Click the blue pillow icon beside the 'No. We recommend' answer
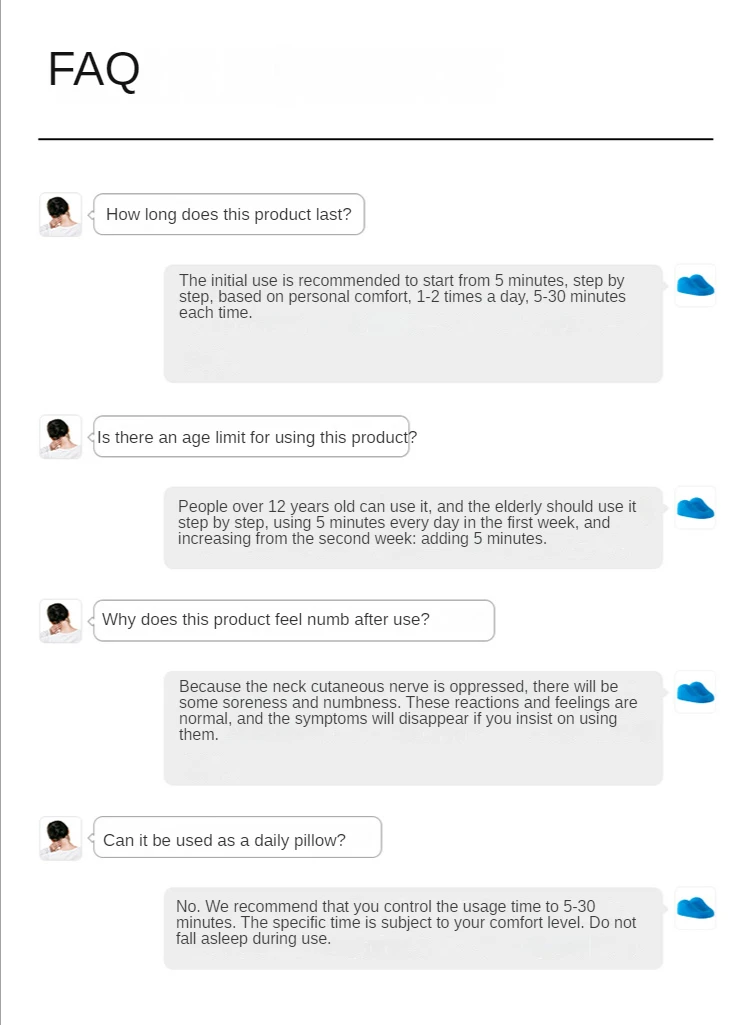This screenshot has width=750, height=1025. pos(695,908)
